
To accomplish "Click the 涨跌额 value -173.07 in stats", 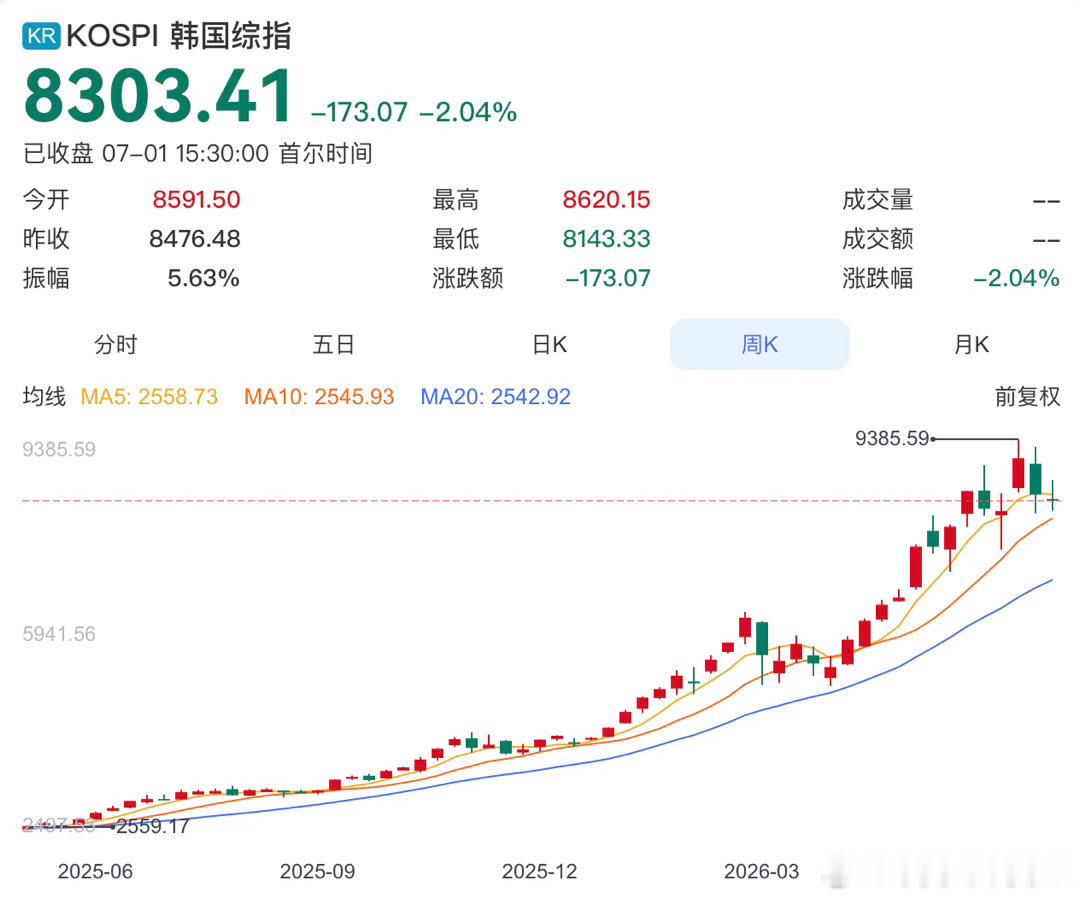I will click(608, 278).
